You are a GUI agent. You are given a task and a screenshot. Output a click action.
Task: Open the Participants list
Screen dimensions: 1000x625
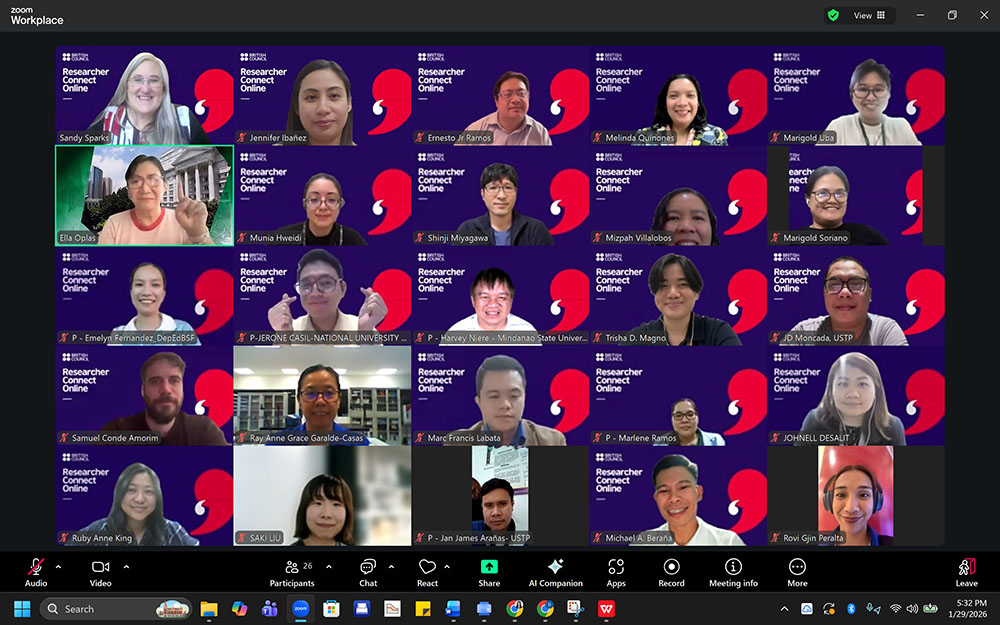(292, 570)
